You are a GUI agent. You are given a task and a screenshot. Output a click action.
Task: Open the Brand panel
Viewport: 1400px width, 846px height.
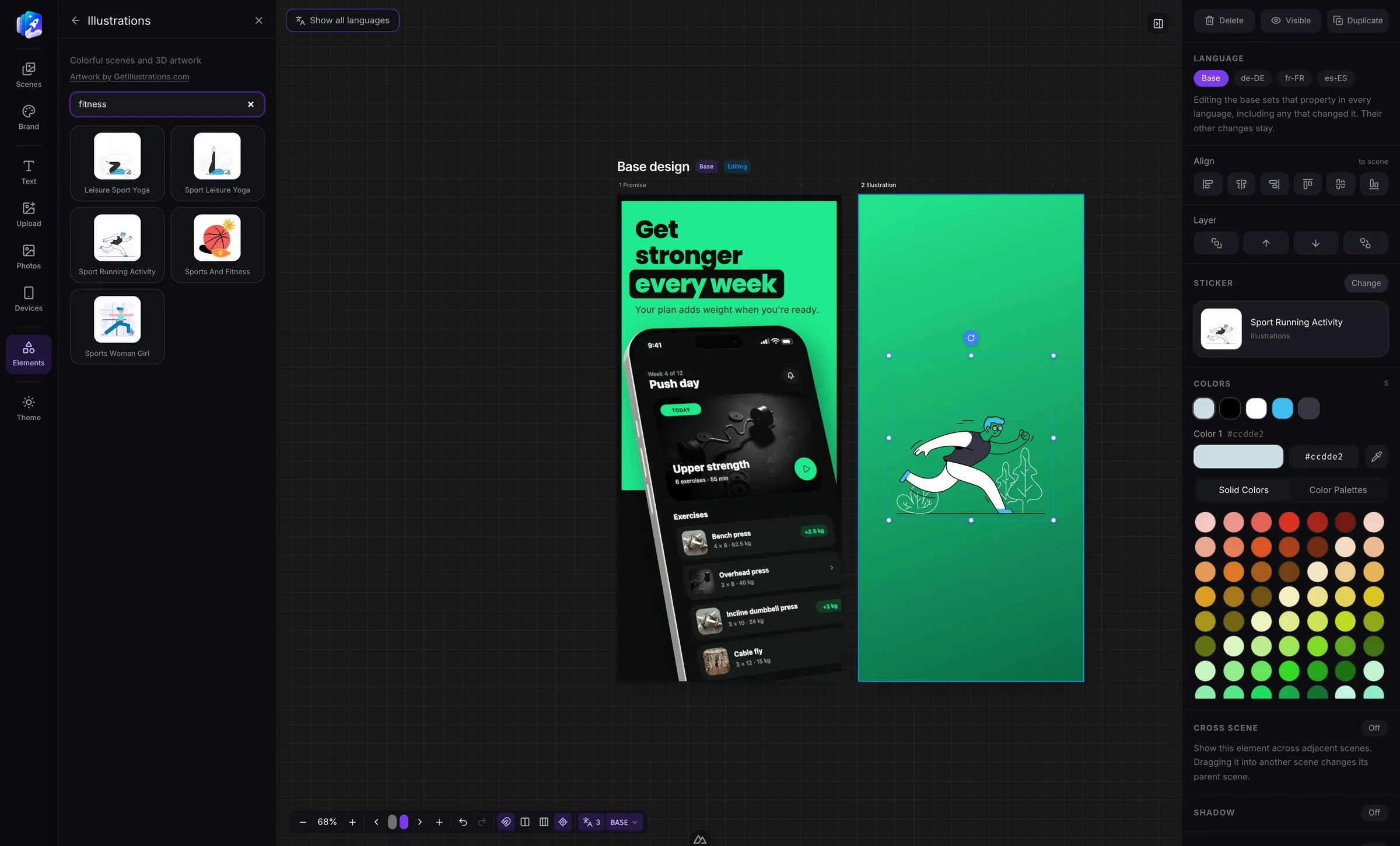(29, 117)
